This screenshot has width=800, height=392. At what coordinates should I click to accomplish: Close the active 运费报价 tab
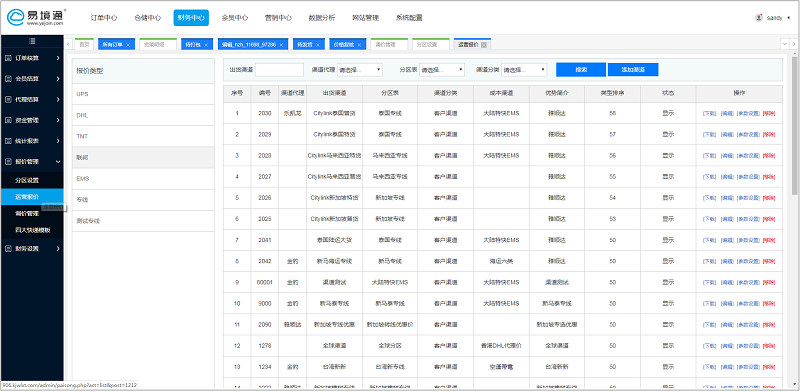click(484, 45)
